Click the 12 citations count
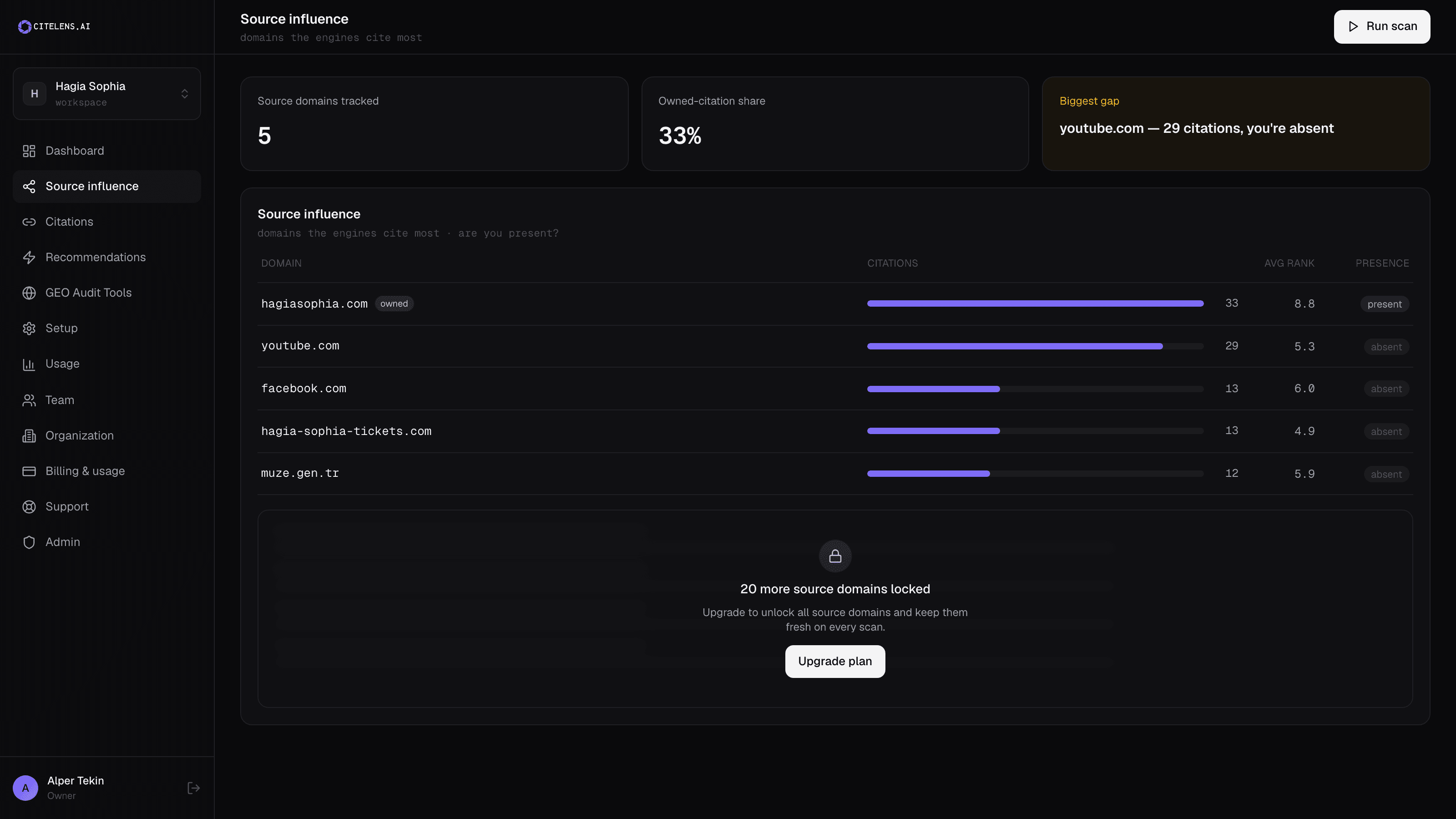Viewport: 1456px width, 819px height. click(x=1232, y=474)
